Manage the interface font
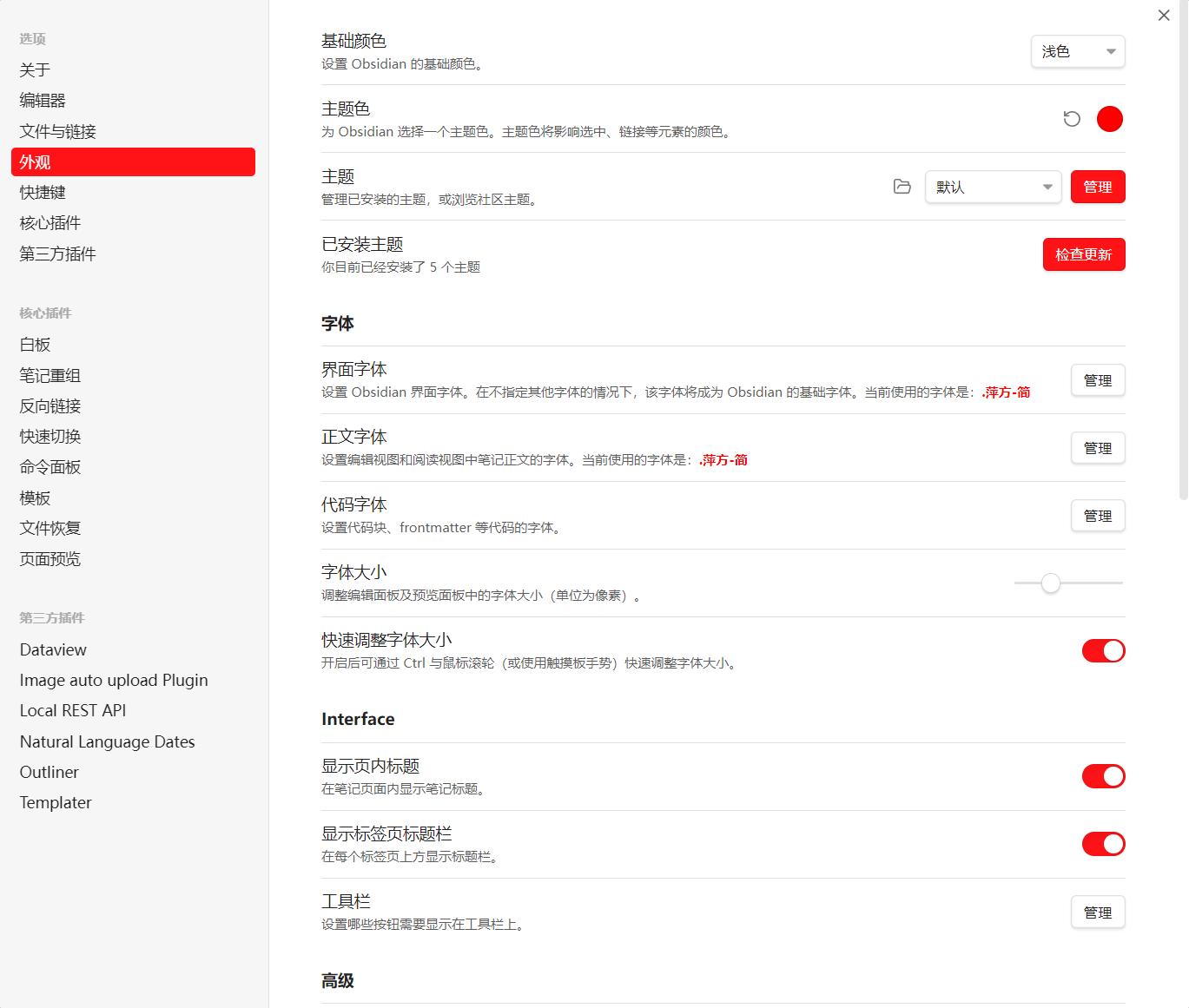This screenshot has height=1008, width=1189. coord(1098,380)
